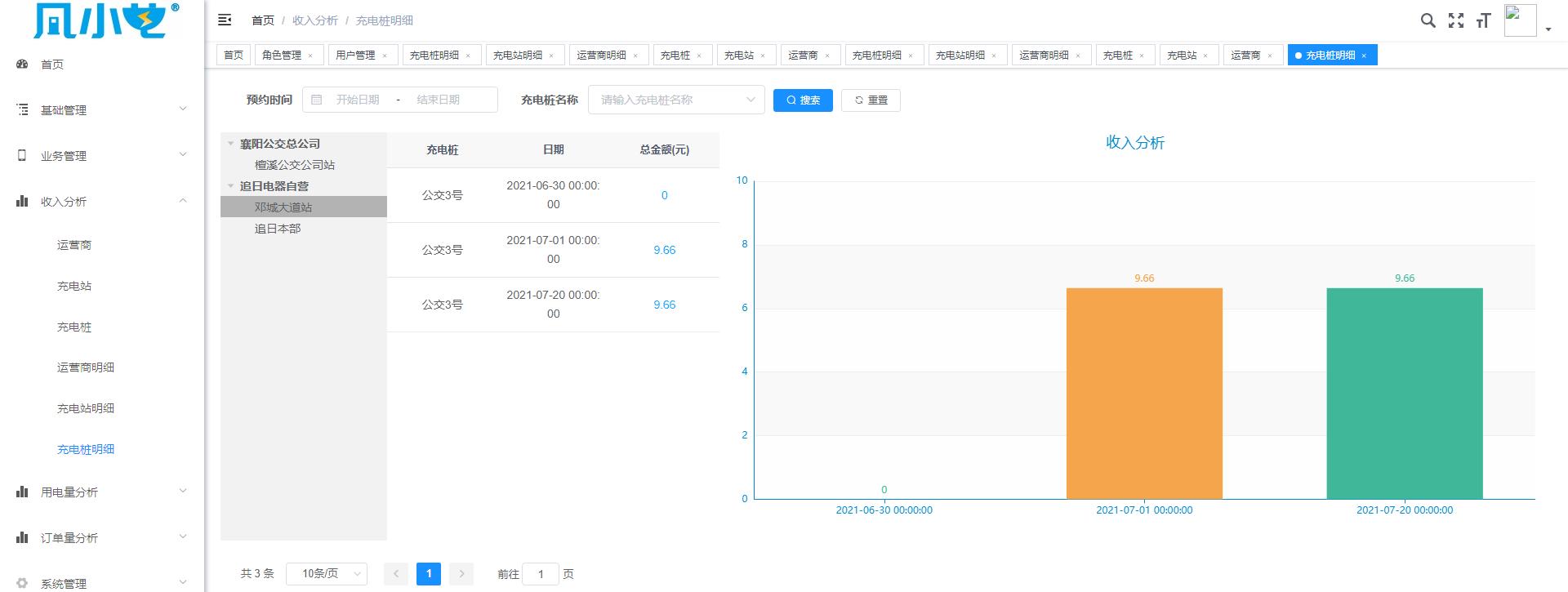Toggle fullscreen mode icon
Screen dimensions: 1568x592
[1455, 21]
